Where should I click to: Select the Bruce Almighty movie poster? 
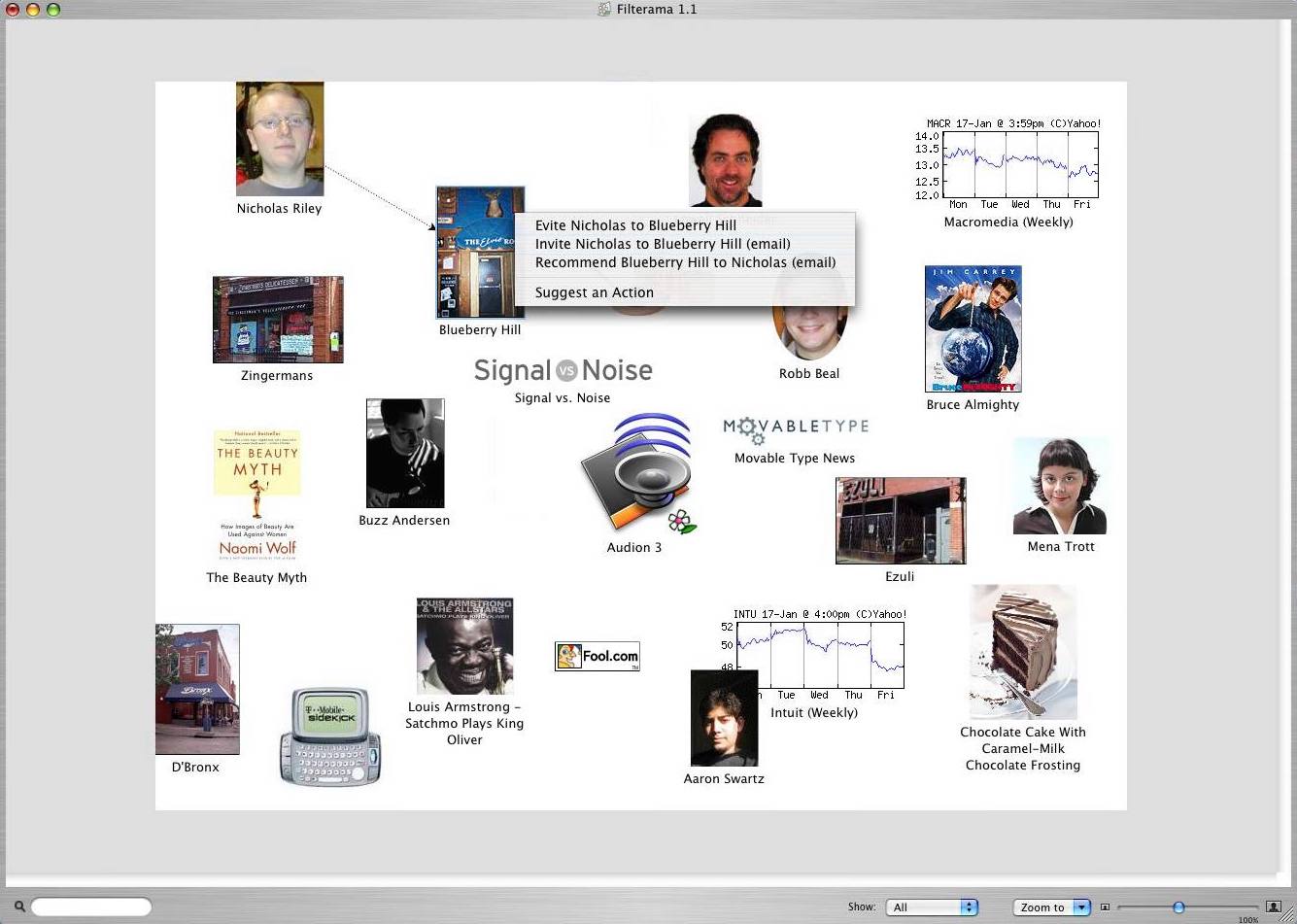click(x=973, y=328)
